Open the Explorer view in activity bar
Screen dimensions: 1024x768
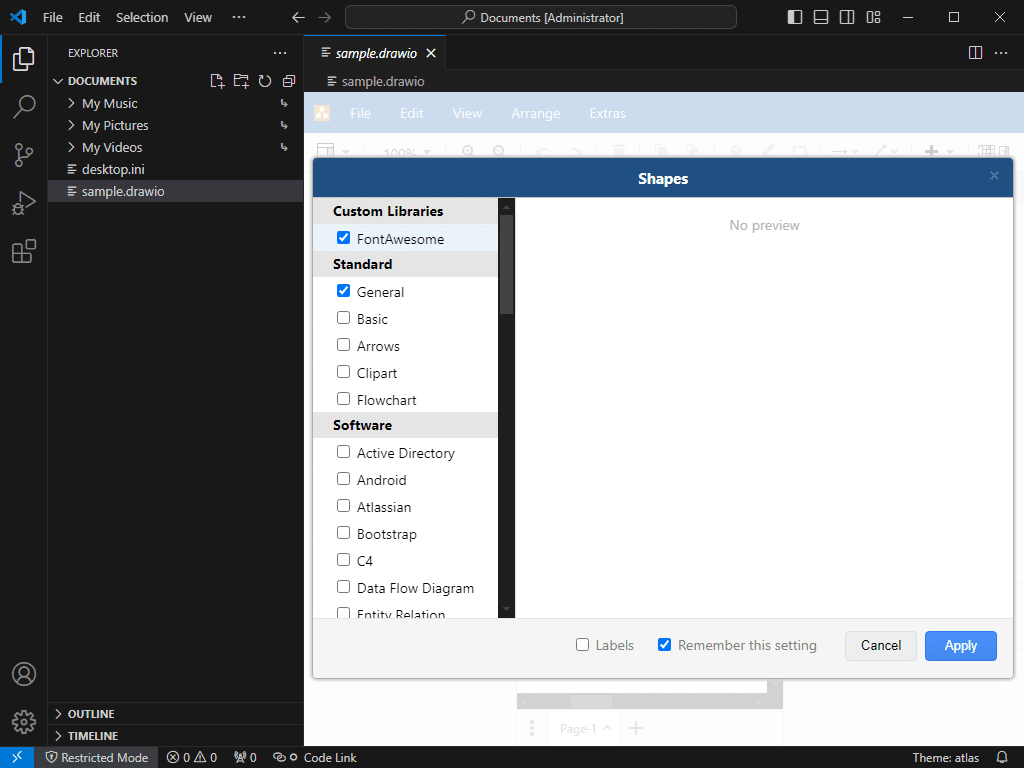click(24, 59)
